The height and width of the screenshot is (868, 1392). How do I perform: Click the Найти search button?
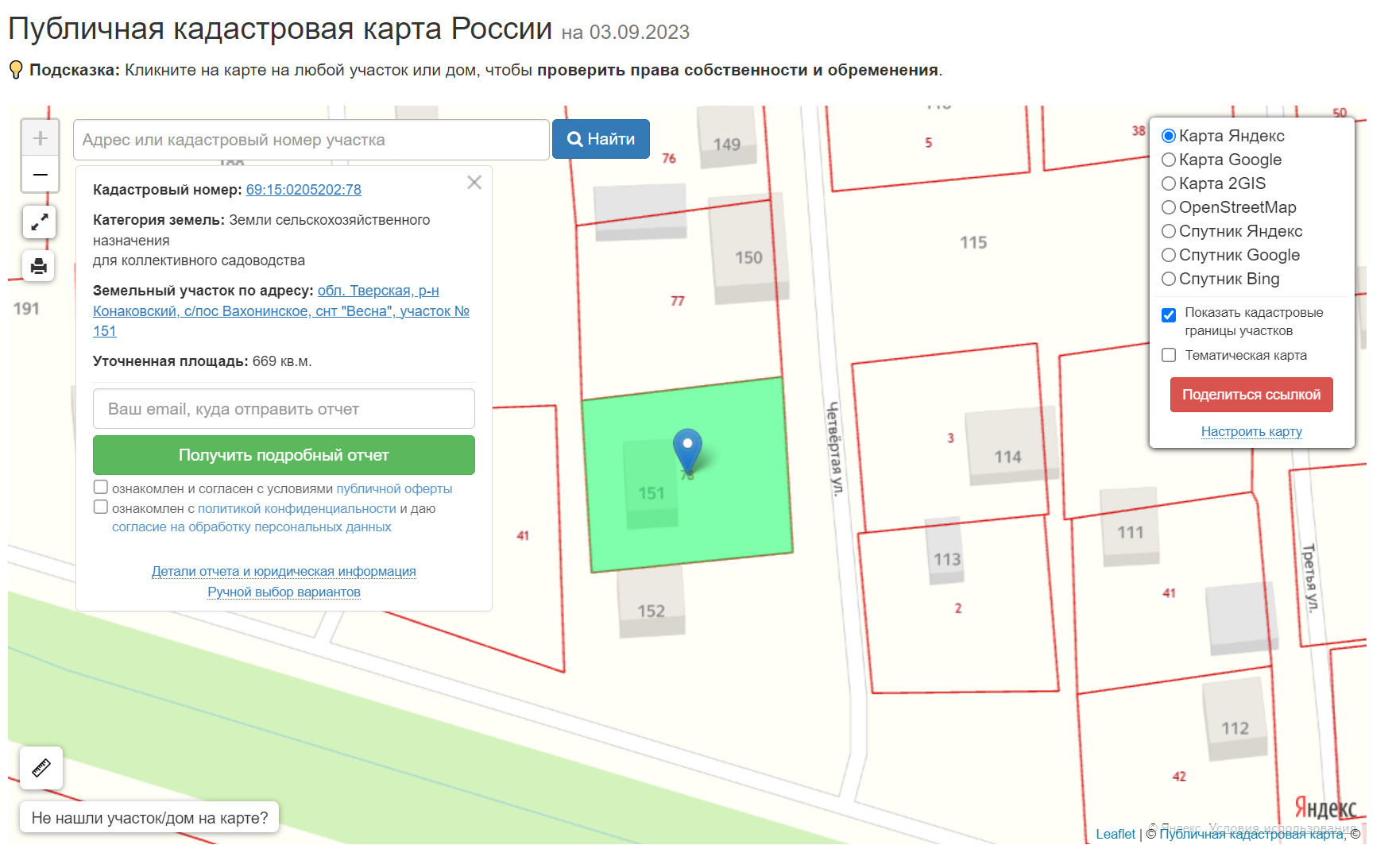[601, 139]
